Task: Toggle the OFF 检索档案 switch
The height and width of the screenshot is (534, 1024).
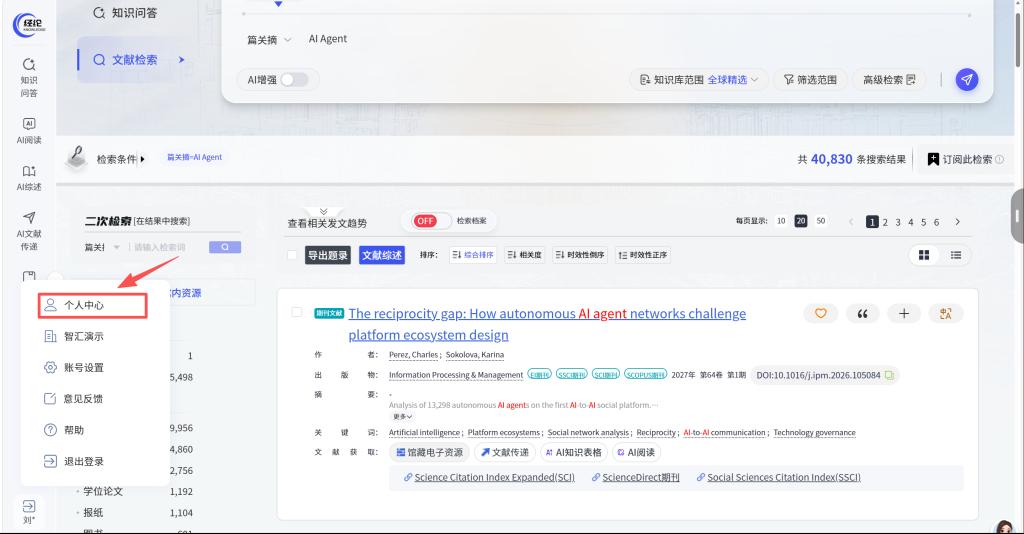Action: pyautogui.click(x=432, y=221)
